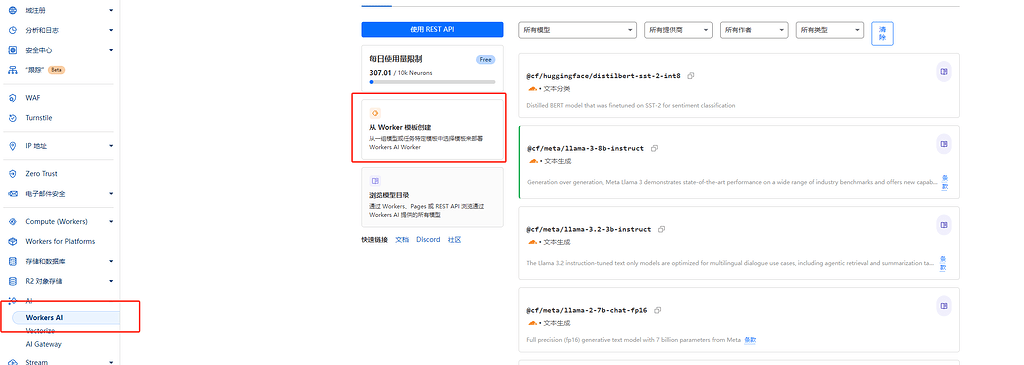Click the Turnstile refresh icon

click(12, 118)
